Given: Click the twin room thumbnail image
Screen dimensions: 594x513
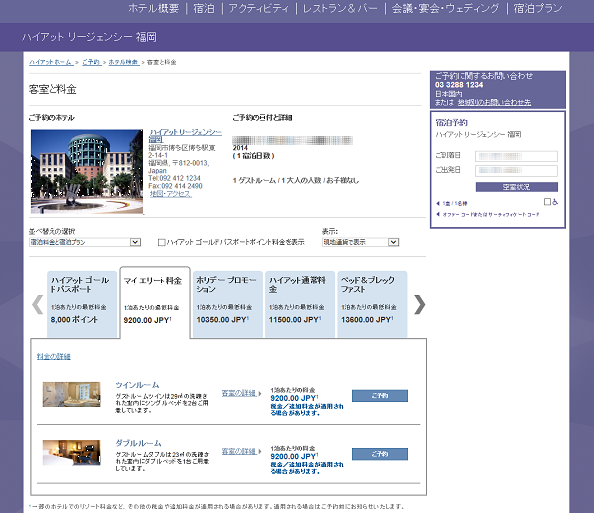Looking at the screenshot, I should tap(72, 394).
